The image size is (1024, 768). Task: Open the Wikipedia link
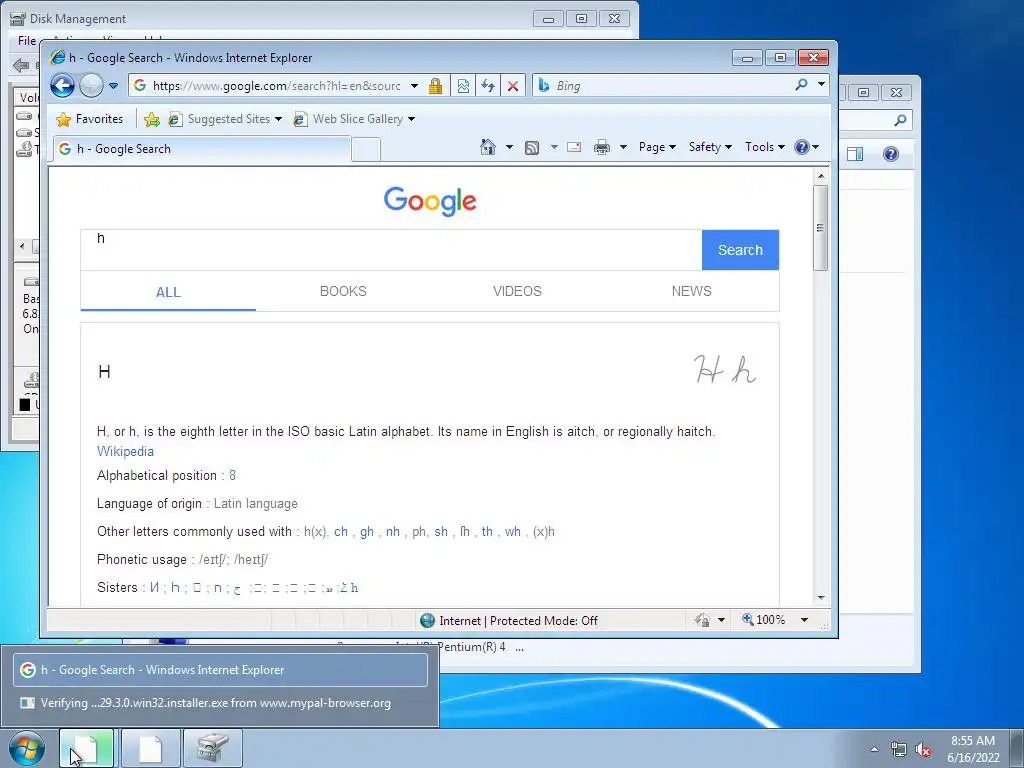click(125, 451)
